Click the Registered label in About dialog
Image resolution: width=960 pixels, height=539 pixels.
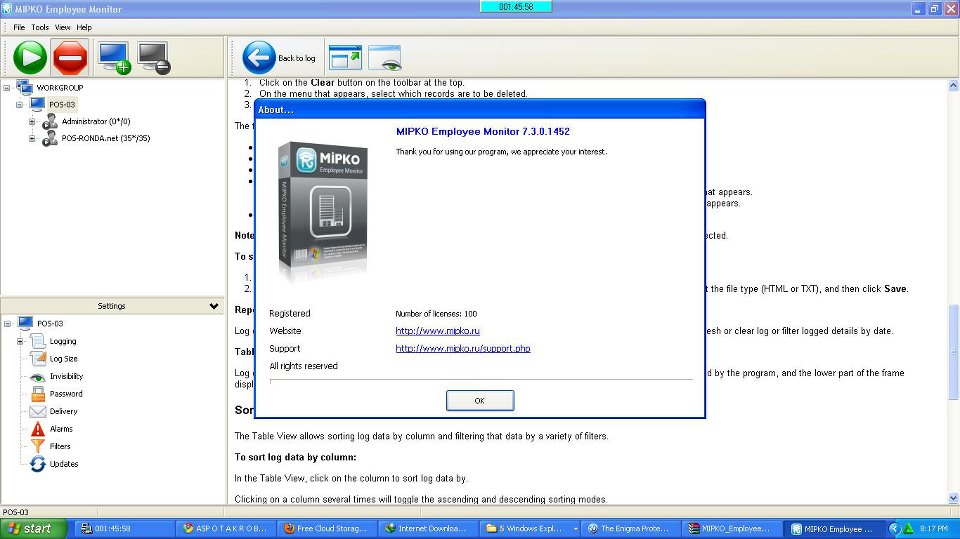pyautogui.click(x=290, y=314)
